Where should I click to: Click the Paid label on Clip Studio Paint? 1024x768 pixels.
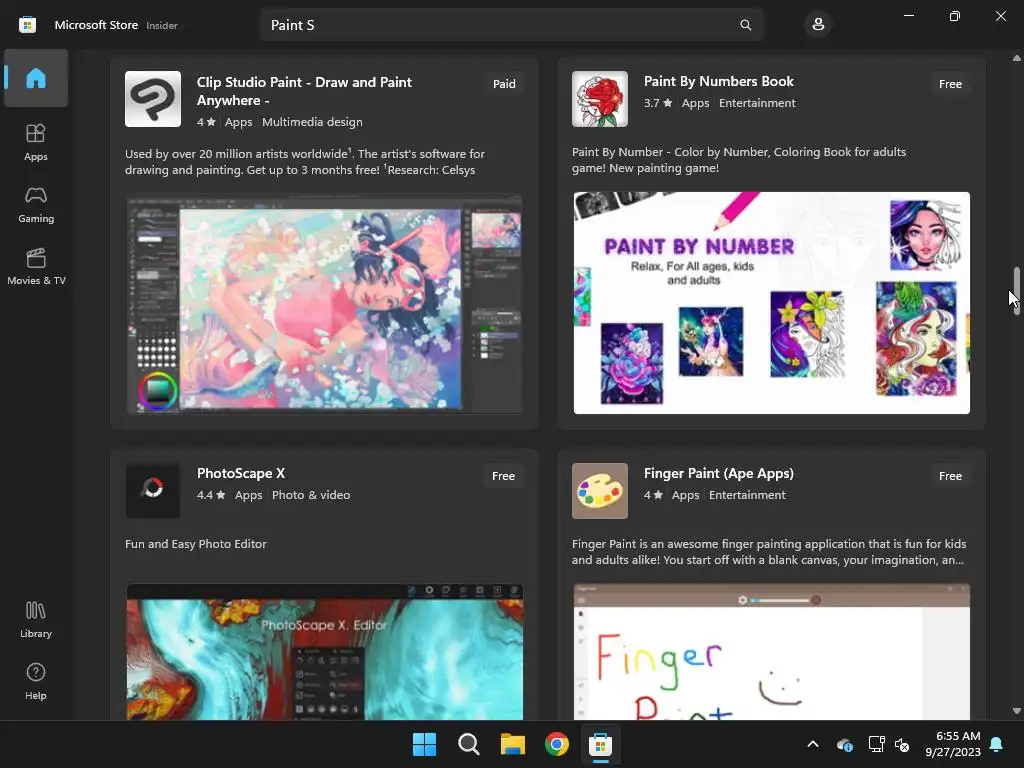(x=504, y=84)
